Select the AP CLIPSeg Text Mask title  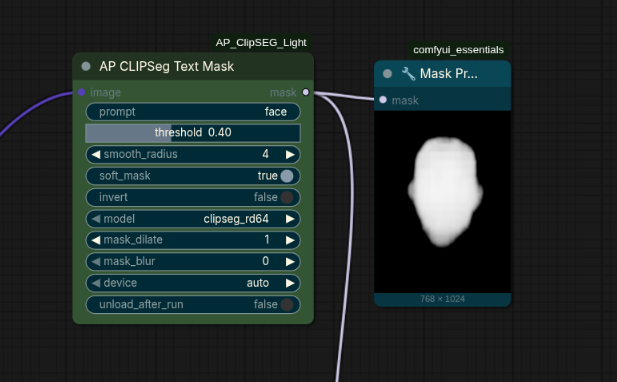pos(166,66)
